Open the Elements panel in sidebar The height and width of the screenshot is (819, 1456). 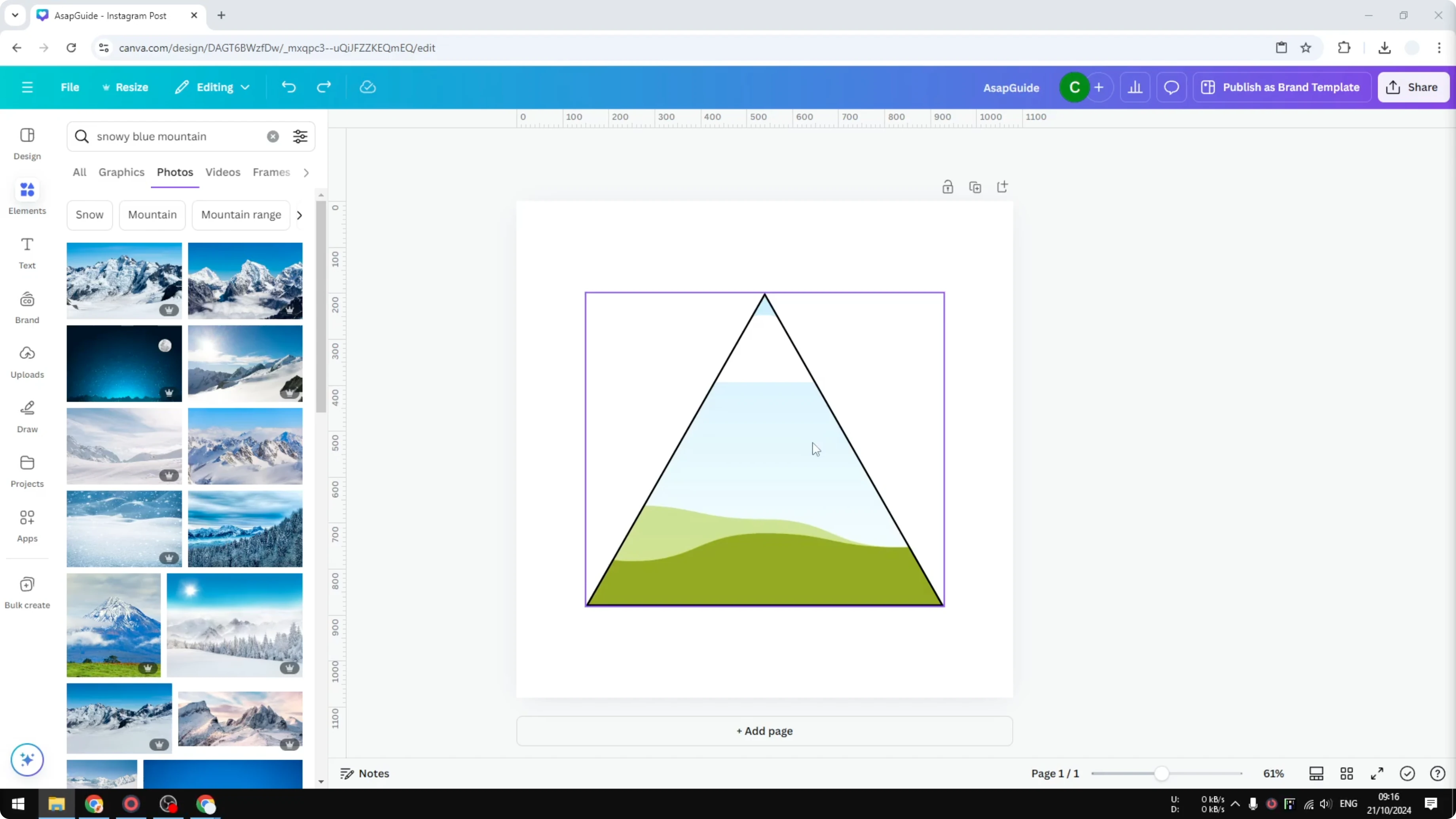27,197
